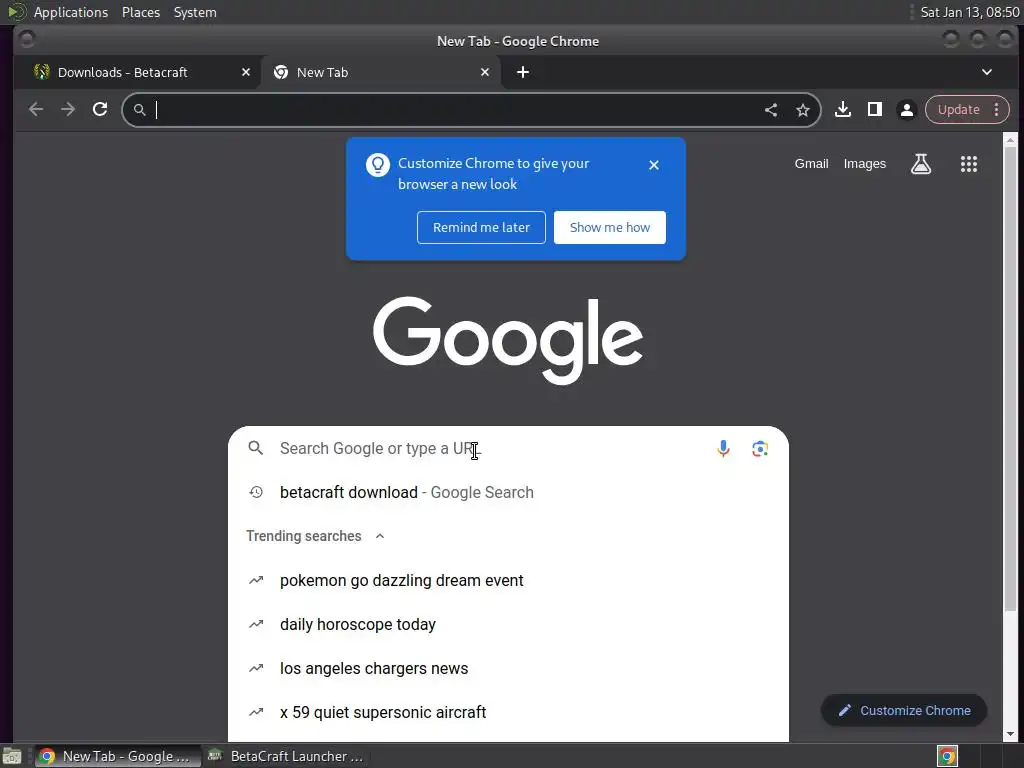The image size is (1024, 768).
Task: Open the tab search dropdown arrow
Action: coord(987,72)
